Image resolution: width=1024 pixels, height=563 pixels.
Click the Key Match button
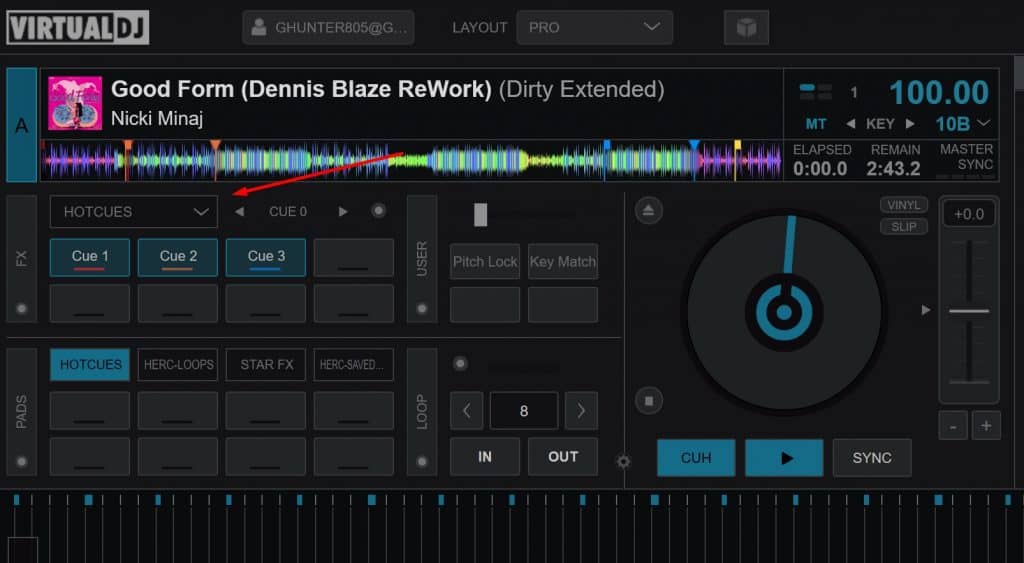(562, 262)
